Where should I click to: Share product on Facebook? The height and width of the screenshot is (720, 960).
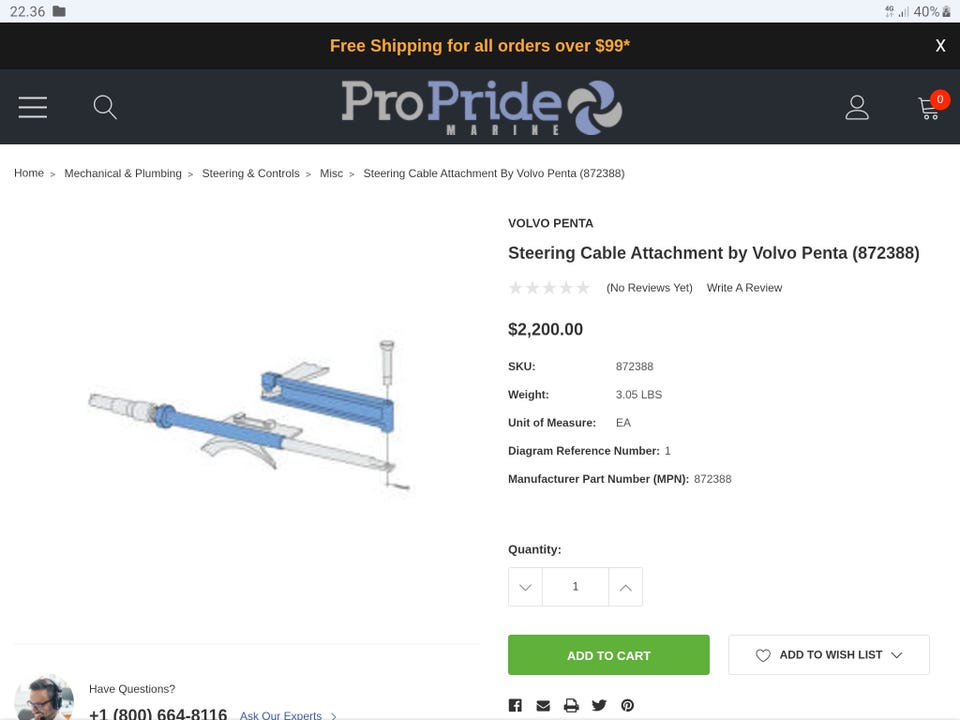515,705
